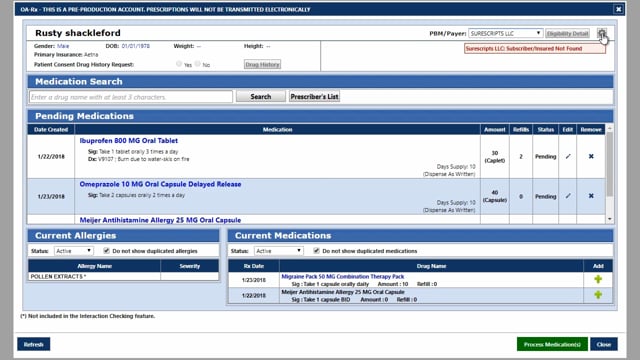Click in the medication search input field
Image resolution: width=640 pixels, height=360 pixels.
131,97
